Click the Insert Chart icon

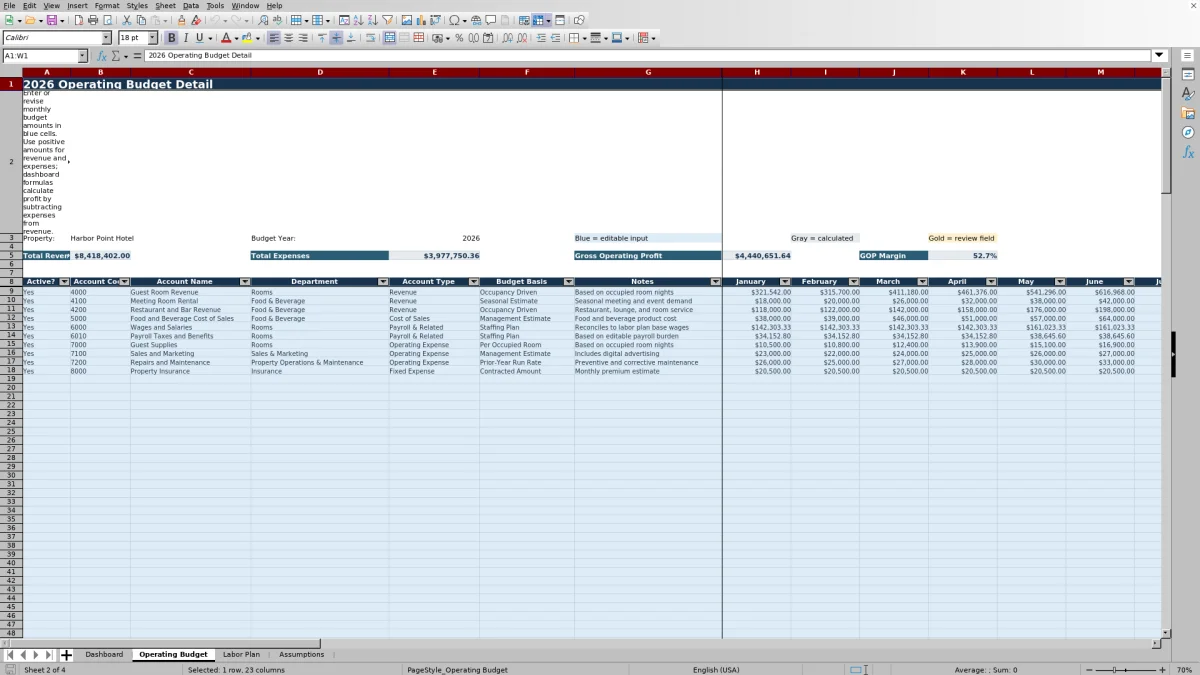[x=421, y=20]
